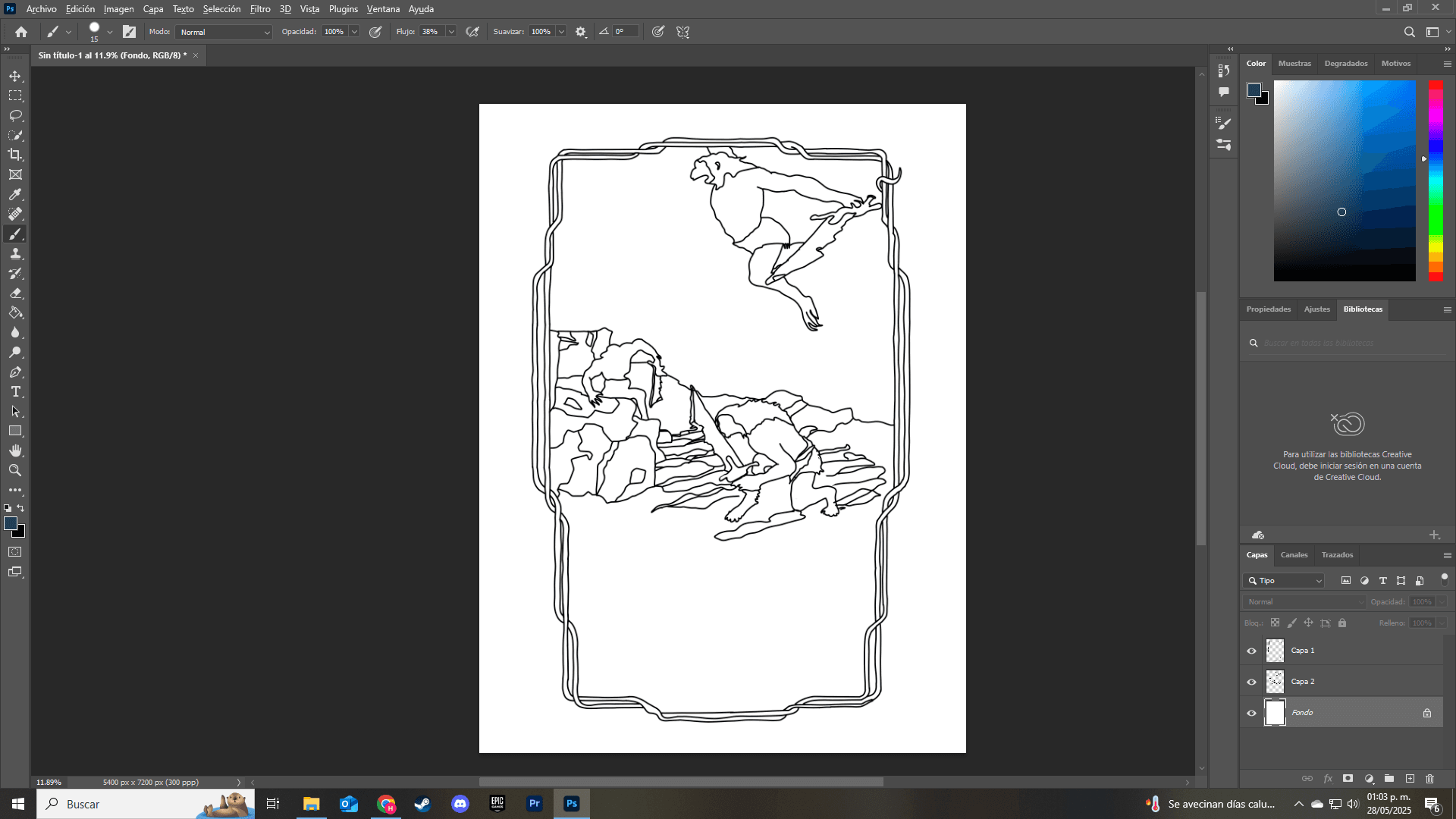
Task: Switch to the Muestras tab
Action: pos(1294,64)
